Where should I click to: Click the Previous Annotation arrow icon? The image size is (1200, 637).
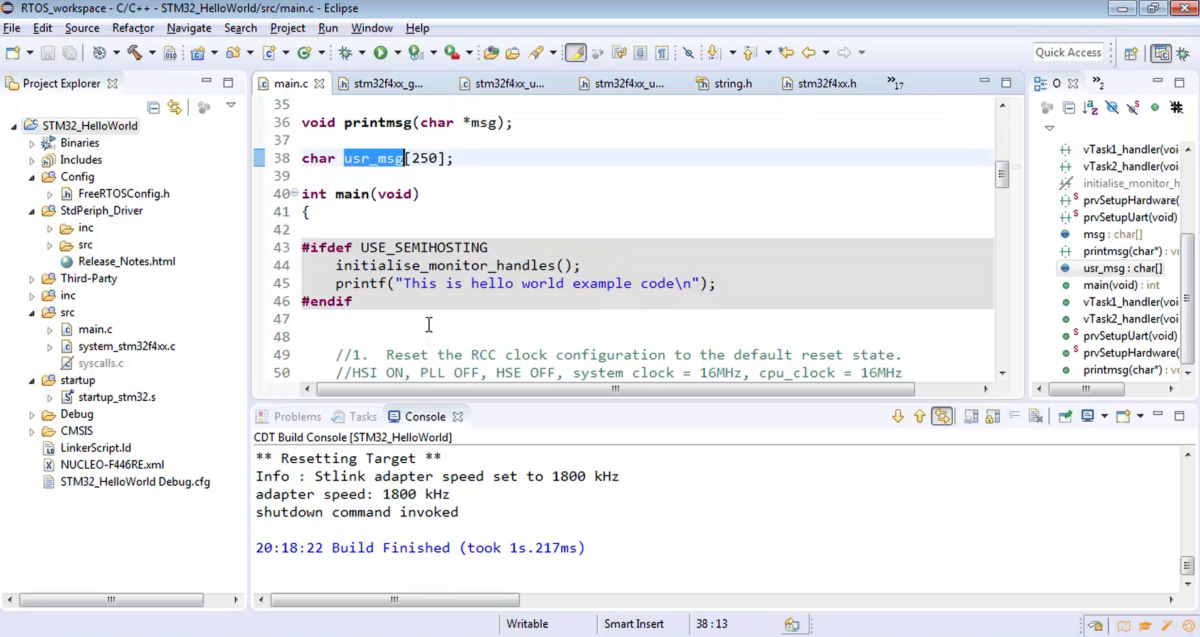click(748, 53)
